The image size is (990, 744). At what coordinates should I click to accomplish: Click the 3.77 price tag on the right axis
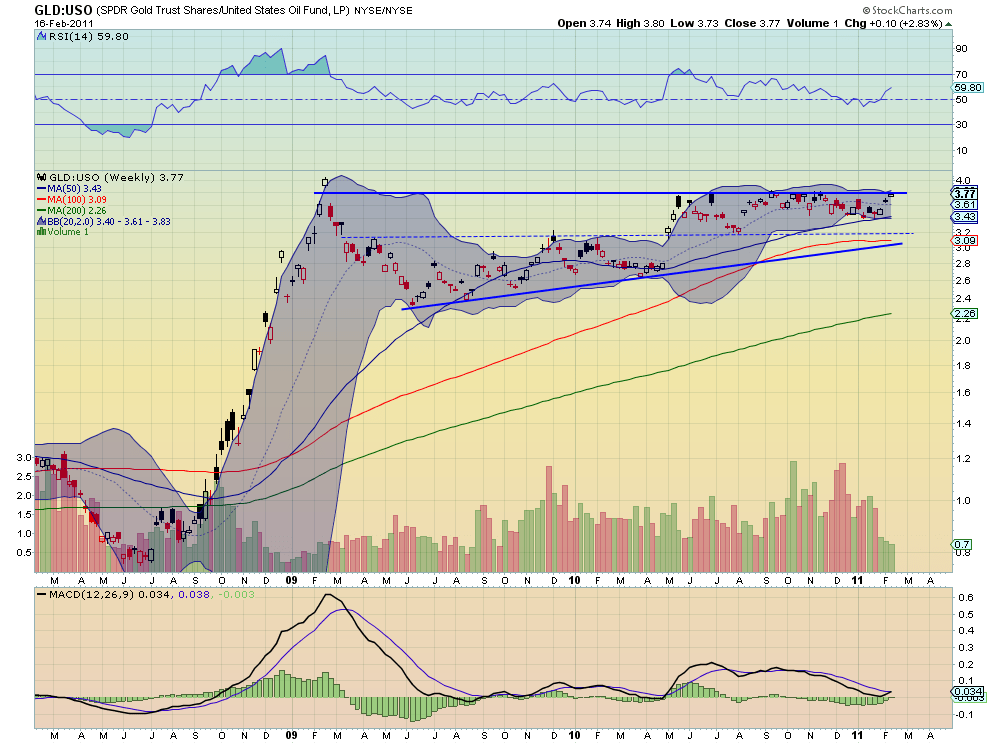(965, 194)
